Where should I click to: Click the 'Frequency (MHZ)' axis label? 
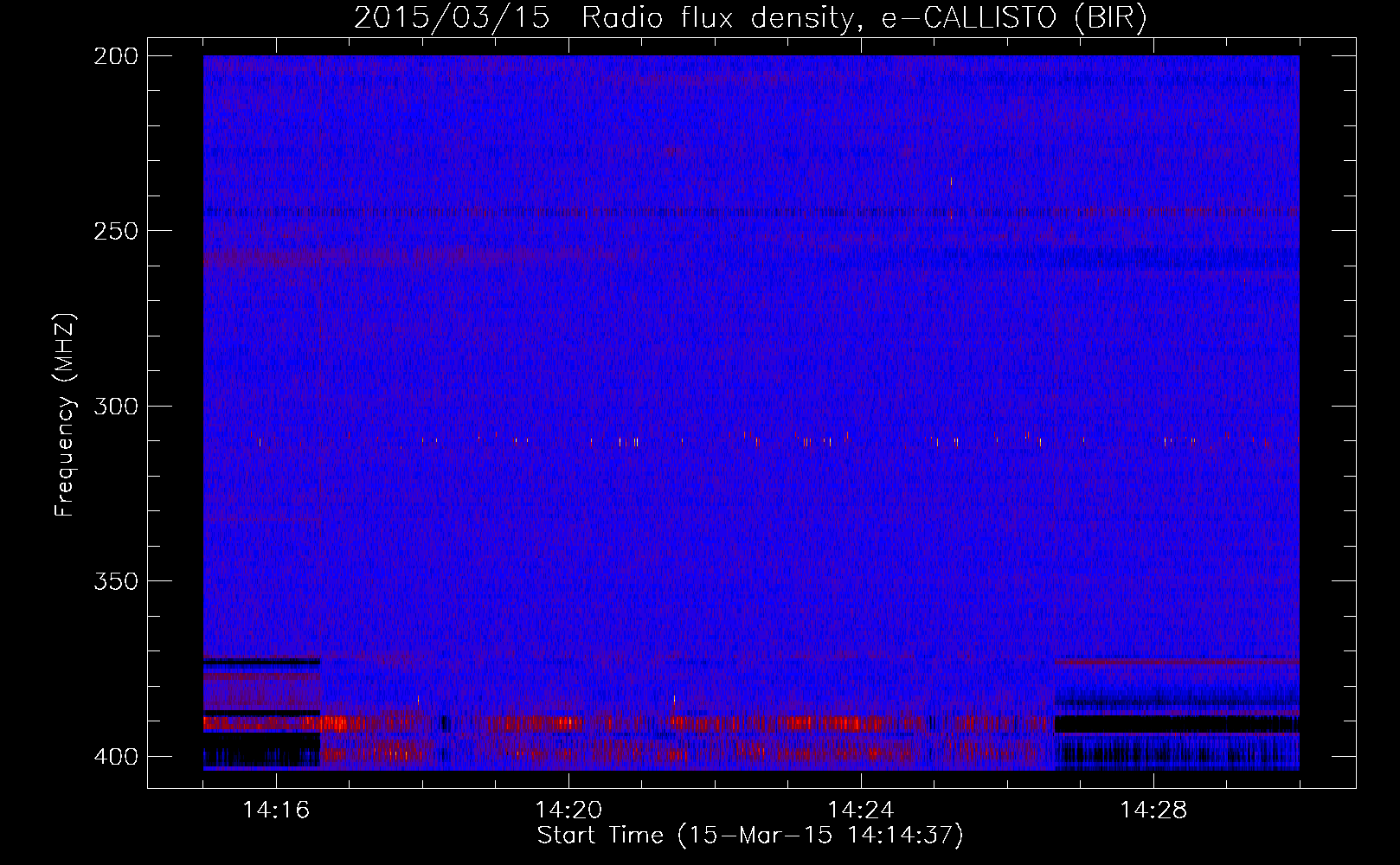point(65,415)
